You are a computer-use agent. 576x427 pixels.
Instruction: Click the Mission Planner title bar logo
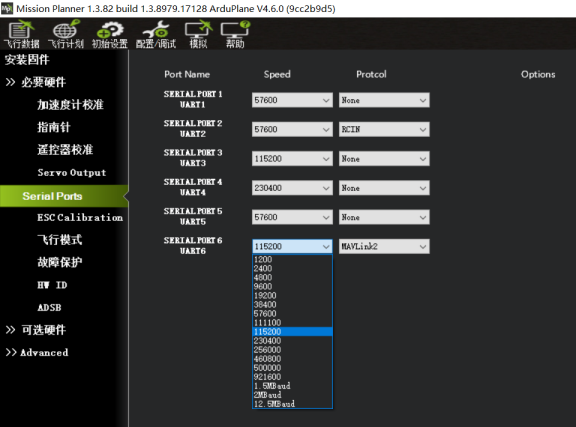click(x=7, y=8)
